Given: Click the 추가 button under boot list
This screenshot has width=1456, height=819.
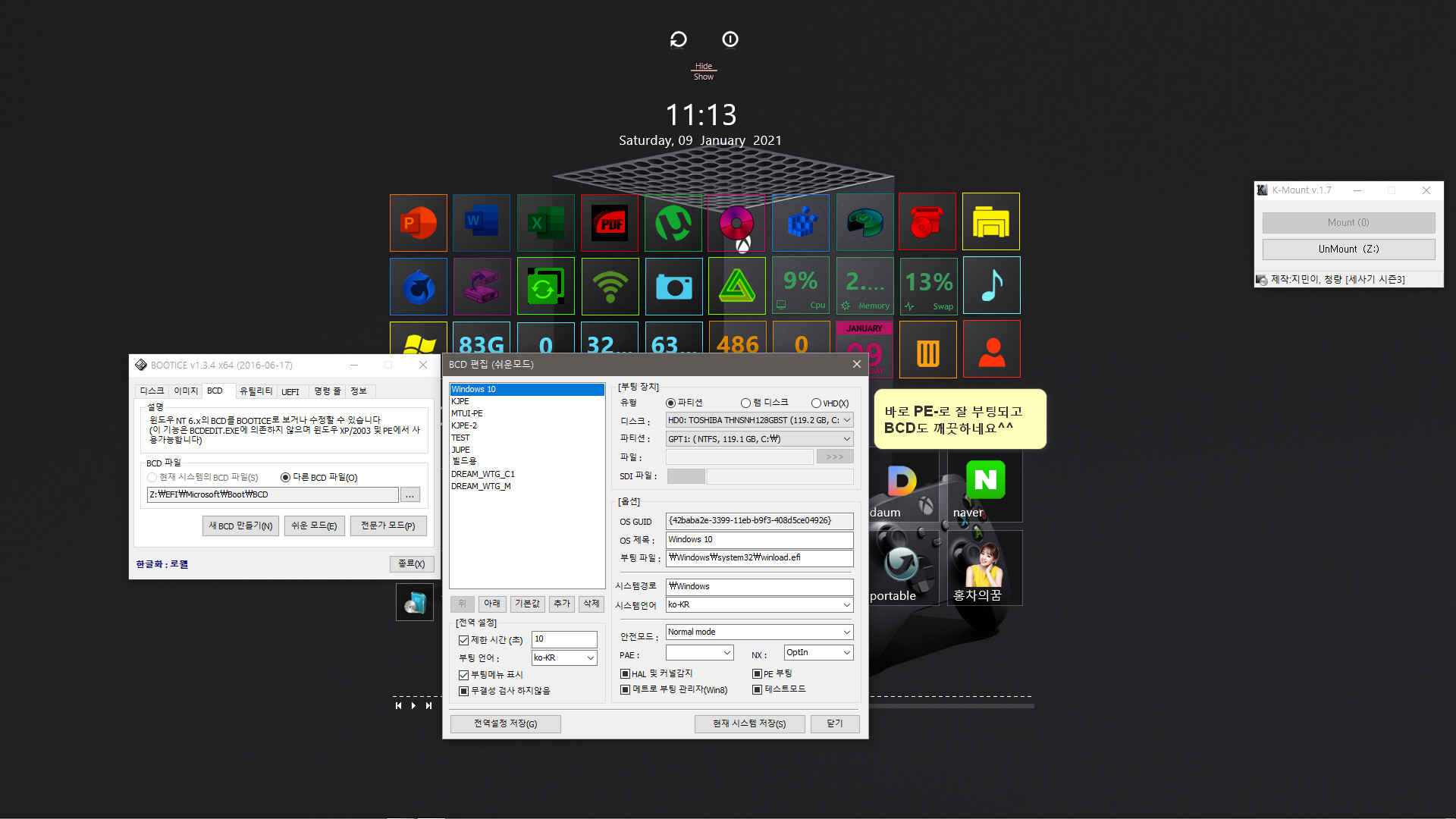Looking at the screenshot, I should (562, 604).
